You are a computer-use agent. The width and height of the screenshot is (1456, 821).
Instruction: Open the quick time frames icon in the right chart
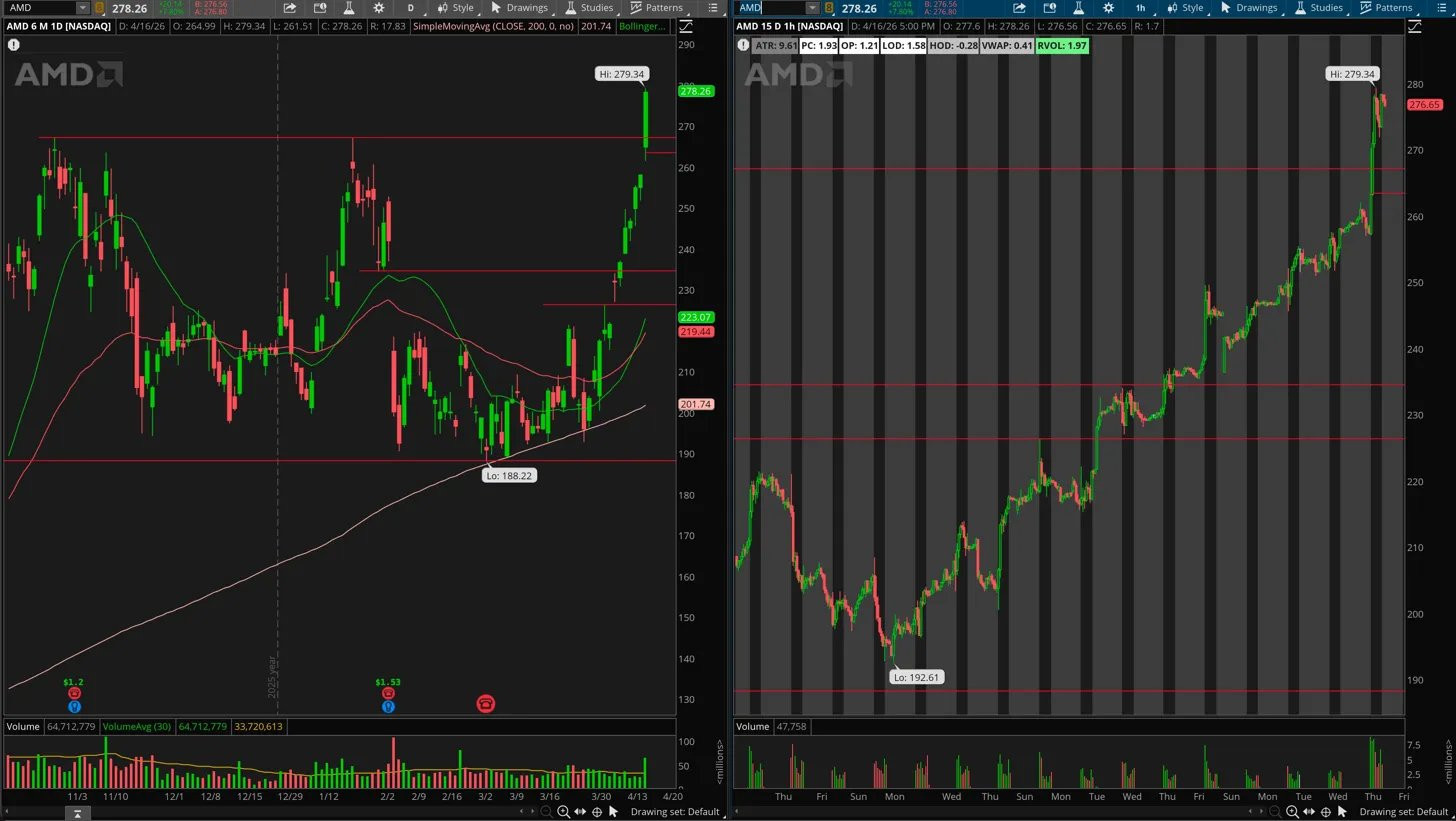1049,8
